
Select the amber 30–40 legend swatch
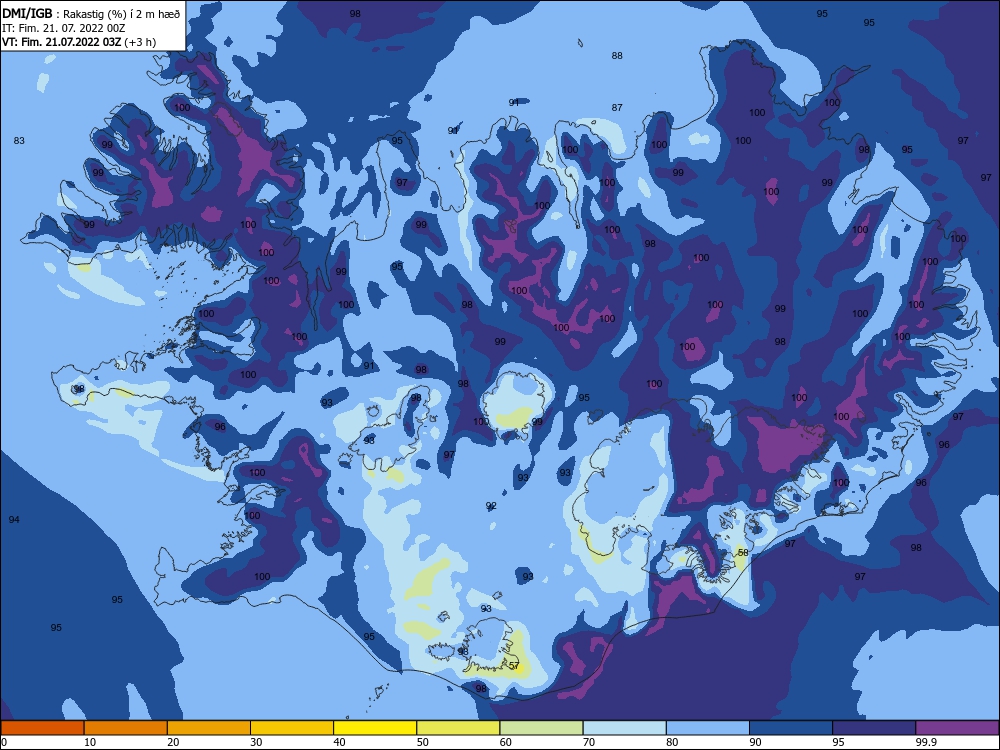click(x=292, y=728)
